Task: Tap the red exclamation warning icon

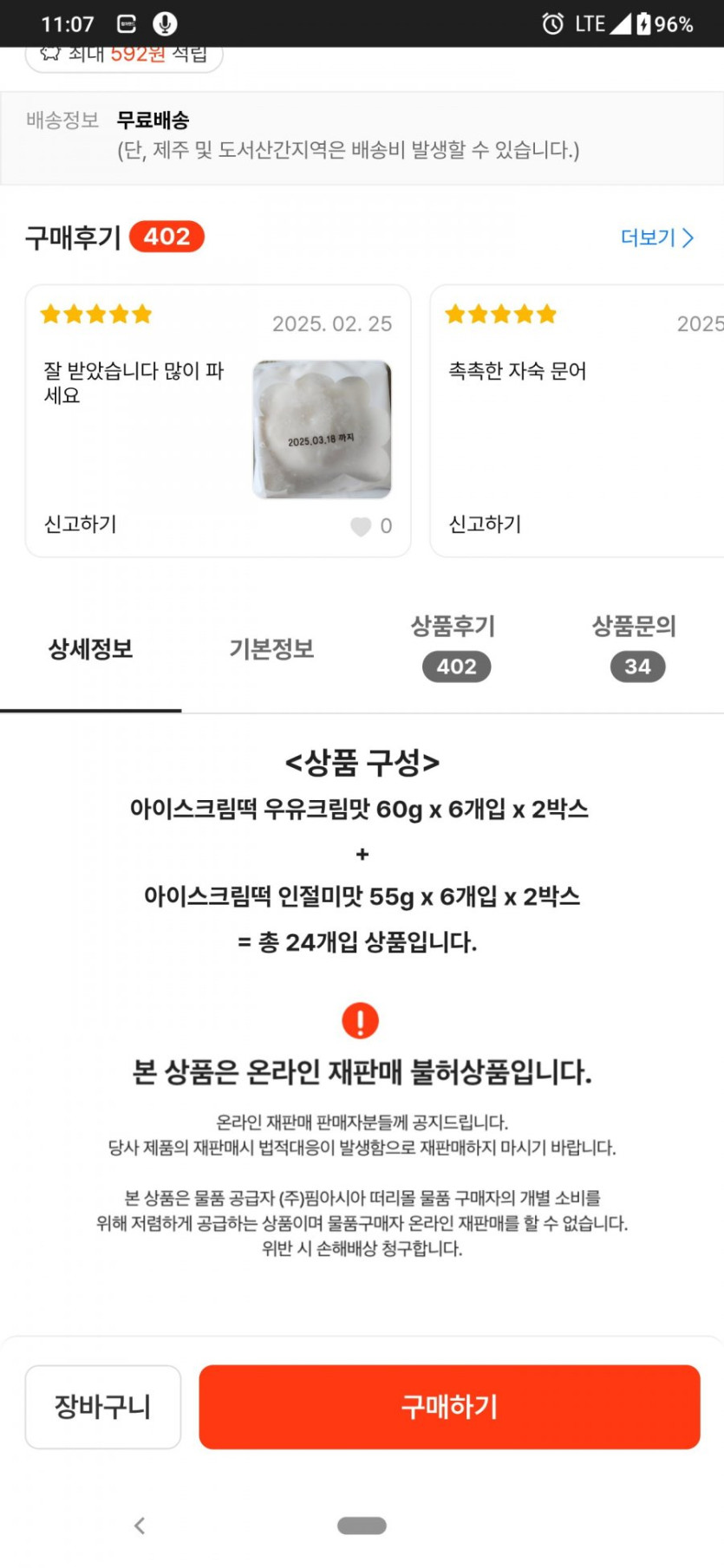Action: tap(361, 1020)
